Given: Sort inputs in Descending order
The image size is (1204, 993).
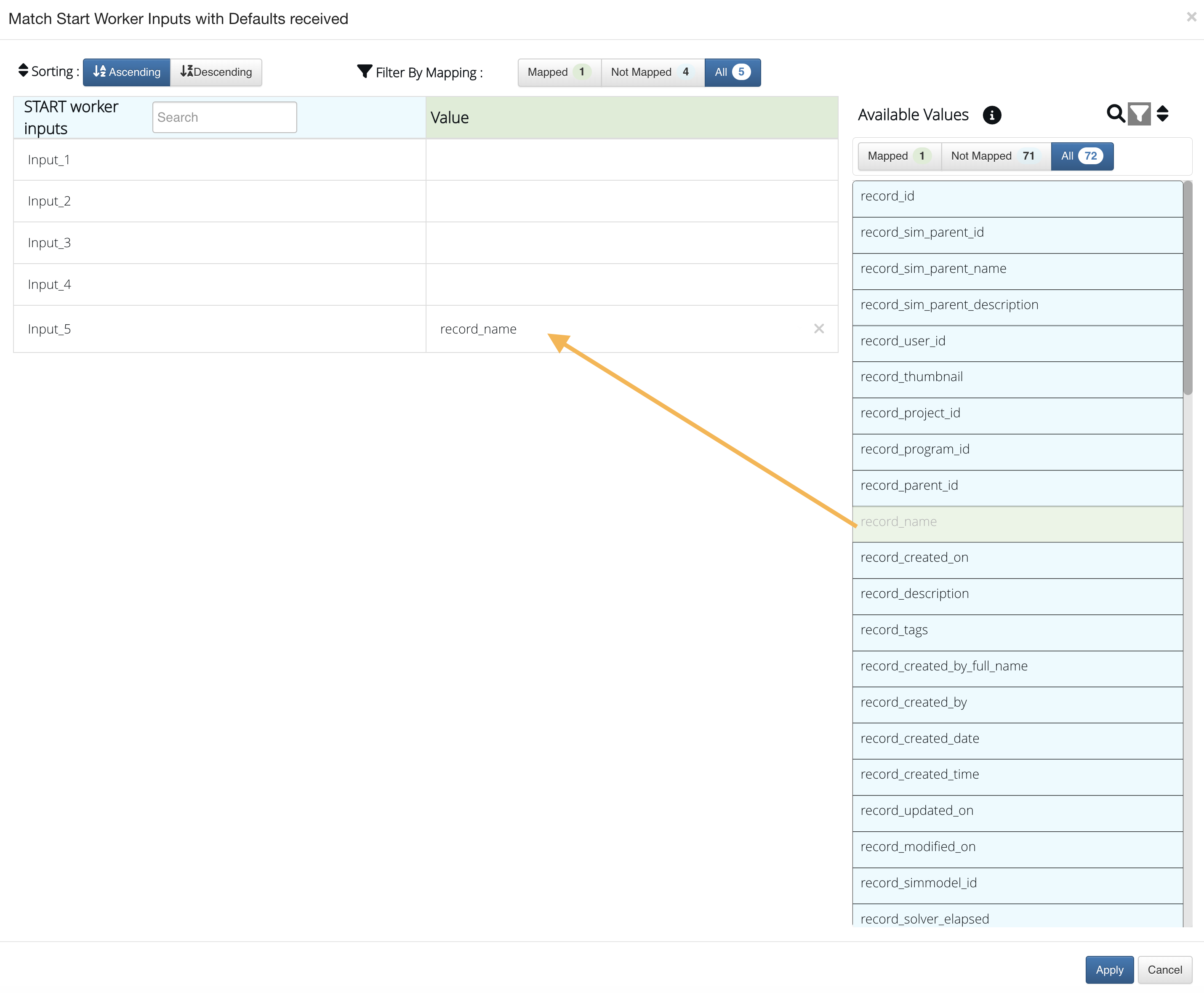Looking at the screenshot, I should tap(216, 72).
